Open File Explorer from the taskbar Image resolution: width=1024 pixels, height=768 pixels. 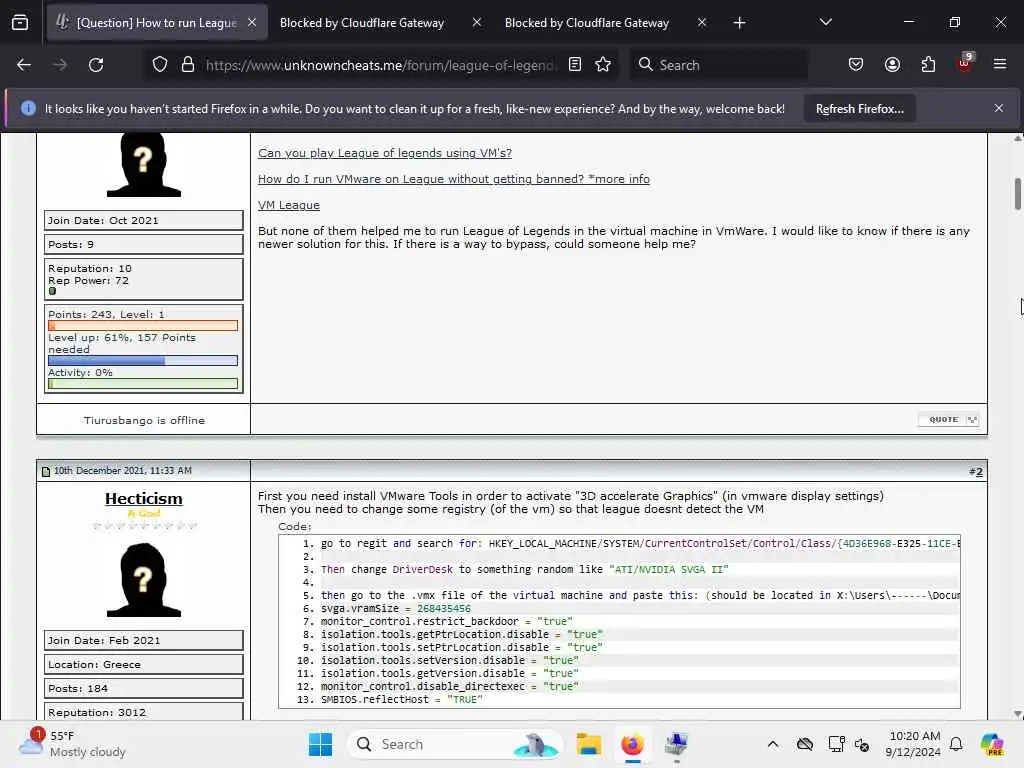[x=588, y=744]
